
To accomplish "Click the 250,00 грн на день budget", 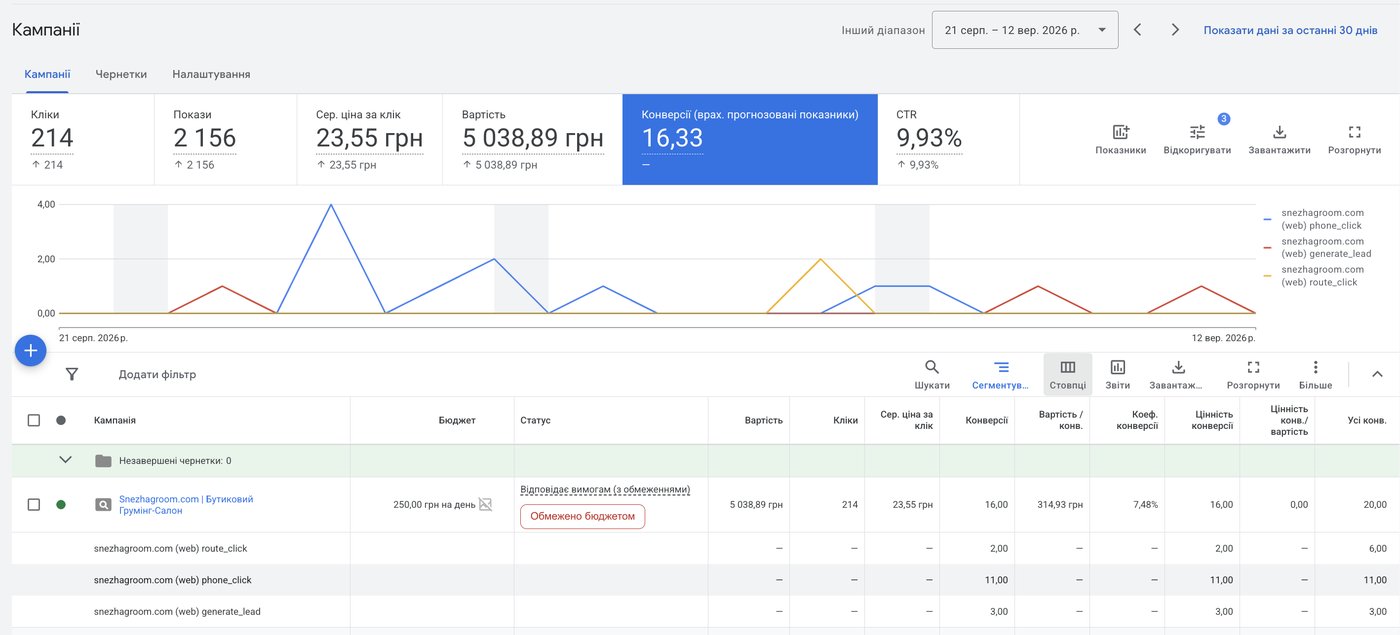I will point(434,505).
